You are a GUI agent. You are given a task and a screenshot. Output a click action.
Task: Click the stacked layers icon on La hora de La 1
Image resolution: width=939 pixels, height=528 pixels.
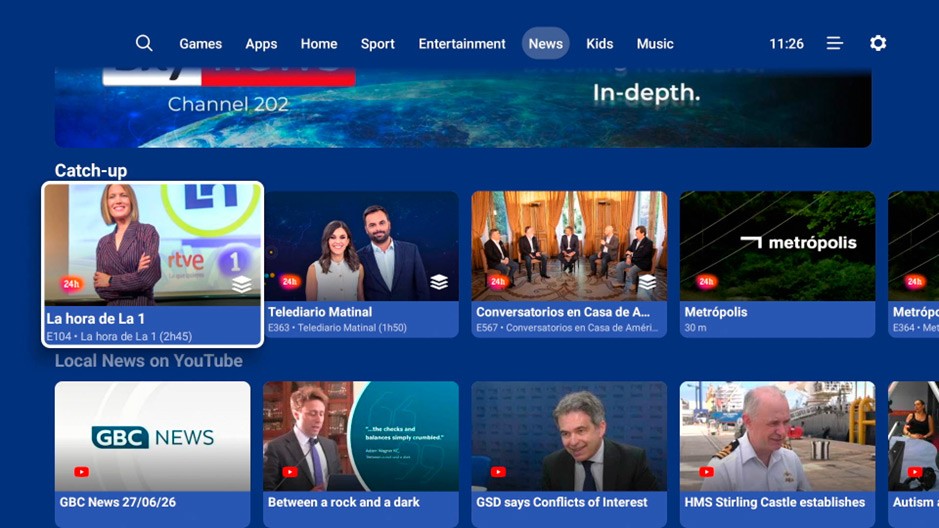(241, 284)
